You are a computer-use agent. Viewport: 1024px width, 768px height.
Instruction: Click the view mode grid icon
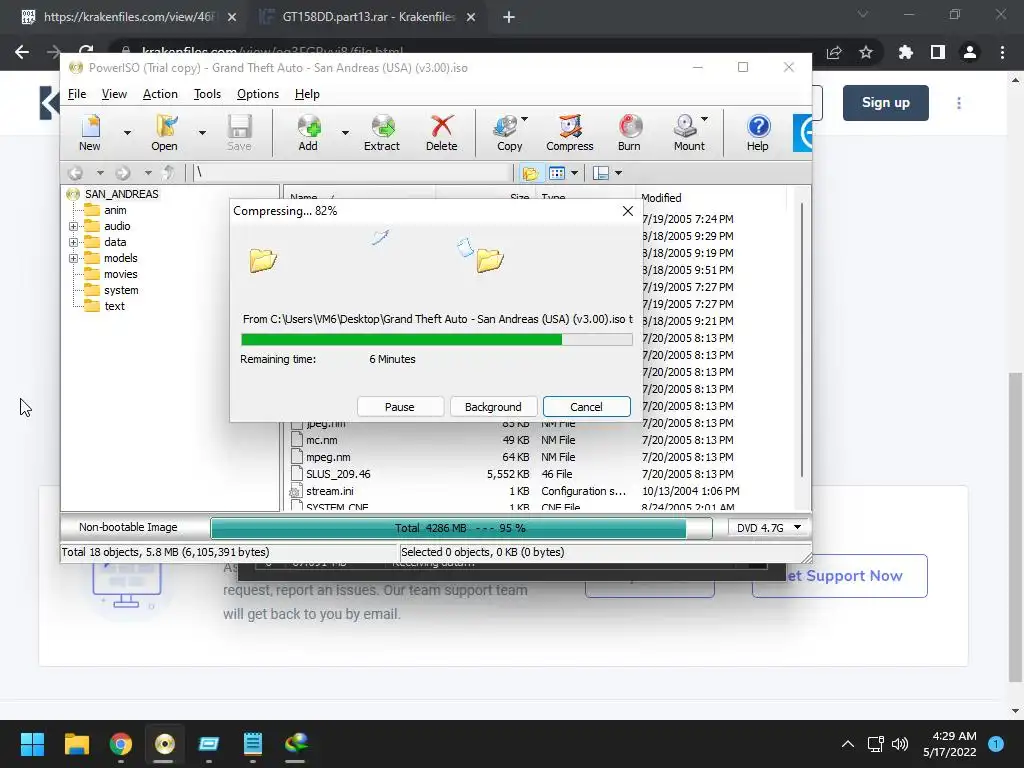point(556,173)
